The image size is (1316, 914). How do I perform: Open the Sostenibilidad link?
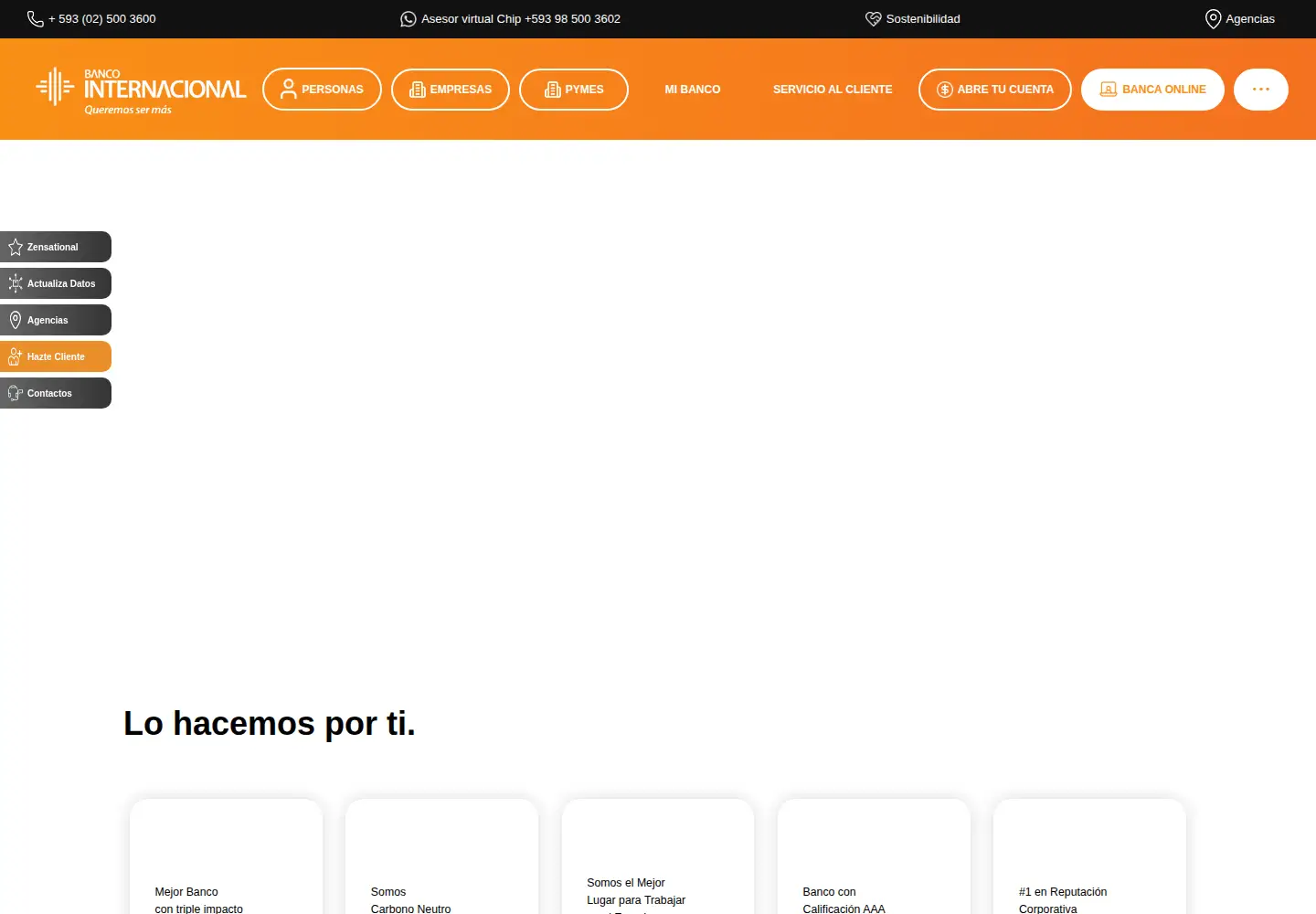point(923,19)
